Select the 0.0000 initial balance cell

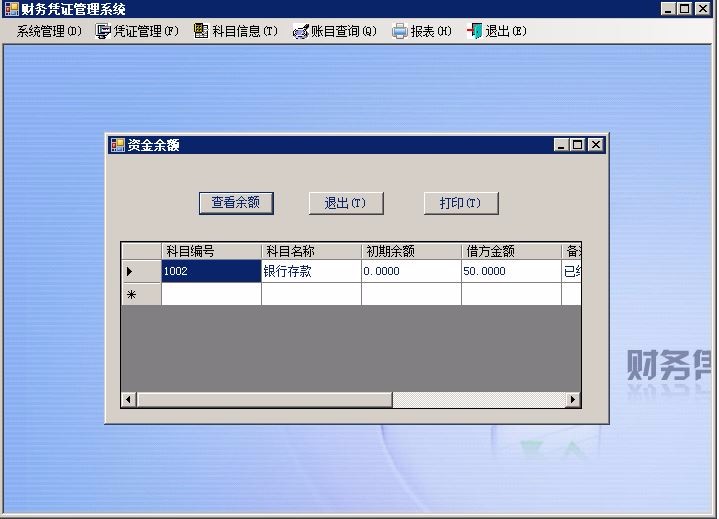411,271
